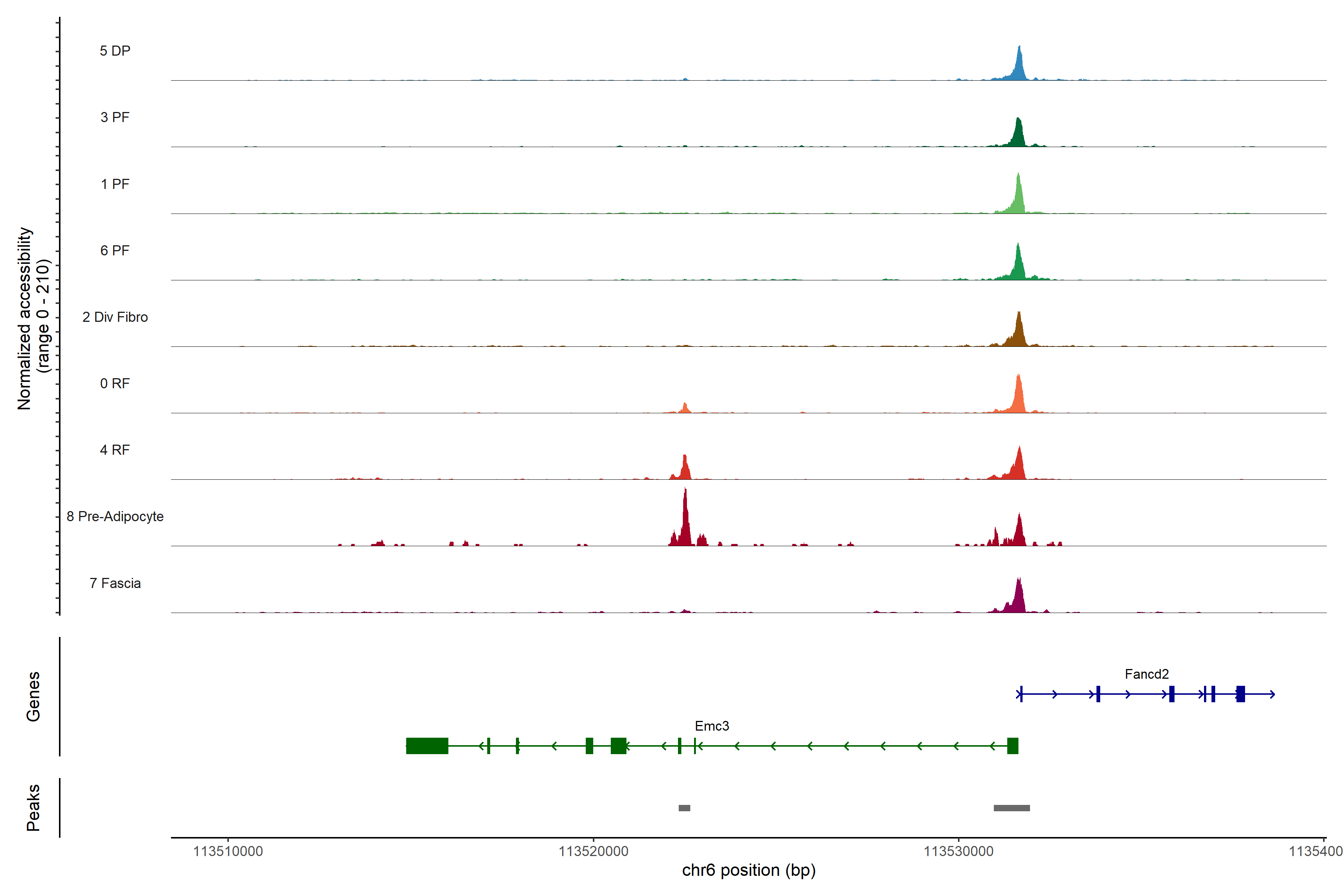Click the 113530000 axis tick label
The height and width of the screenshot is (896, 1344).
pyautogui.click(x=958, y=851)
